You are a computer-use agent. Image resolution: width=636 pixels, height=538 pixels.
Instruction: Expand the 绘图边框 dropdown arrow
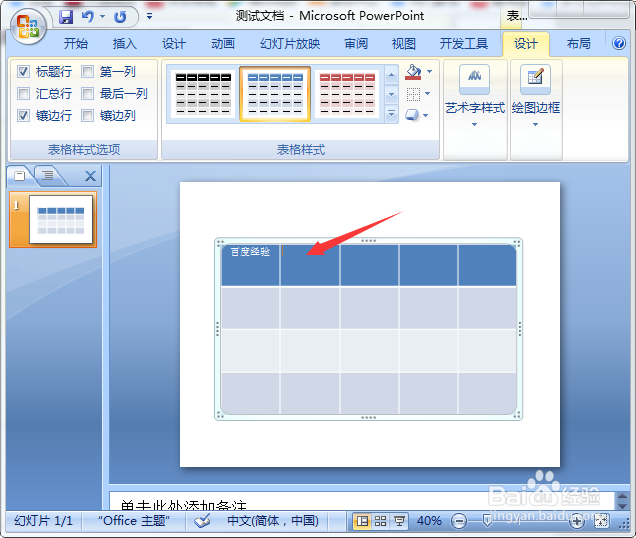[x=535, y=125]
